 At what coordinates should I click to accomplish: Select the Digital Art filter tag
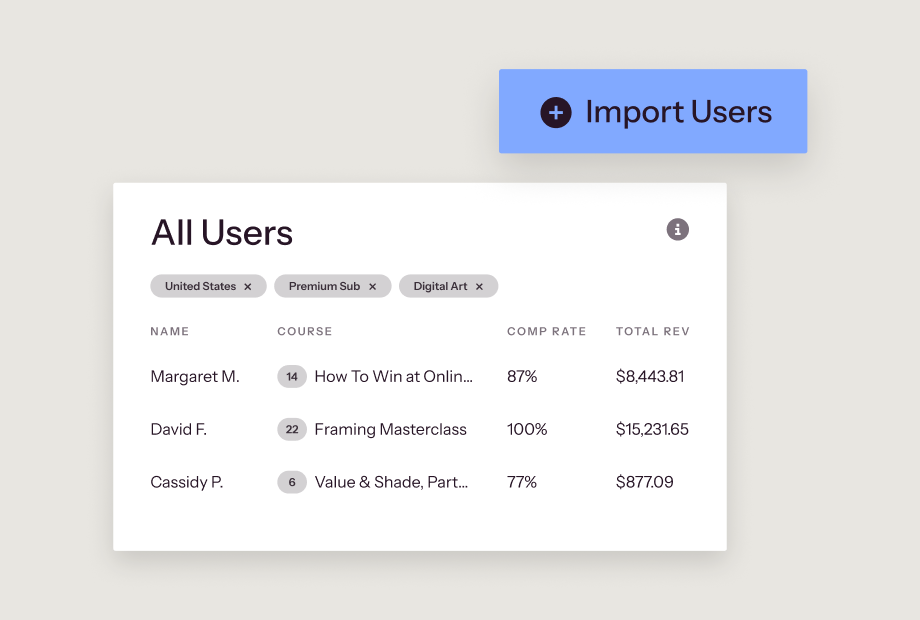pos(448,286)
